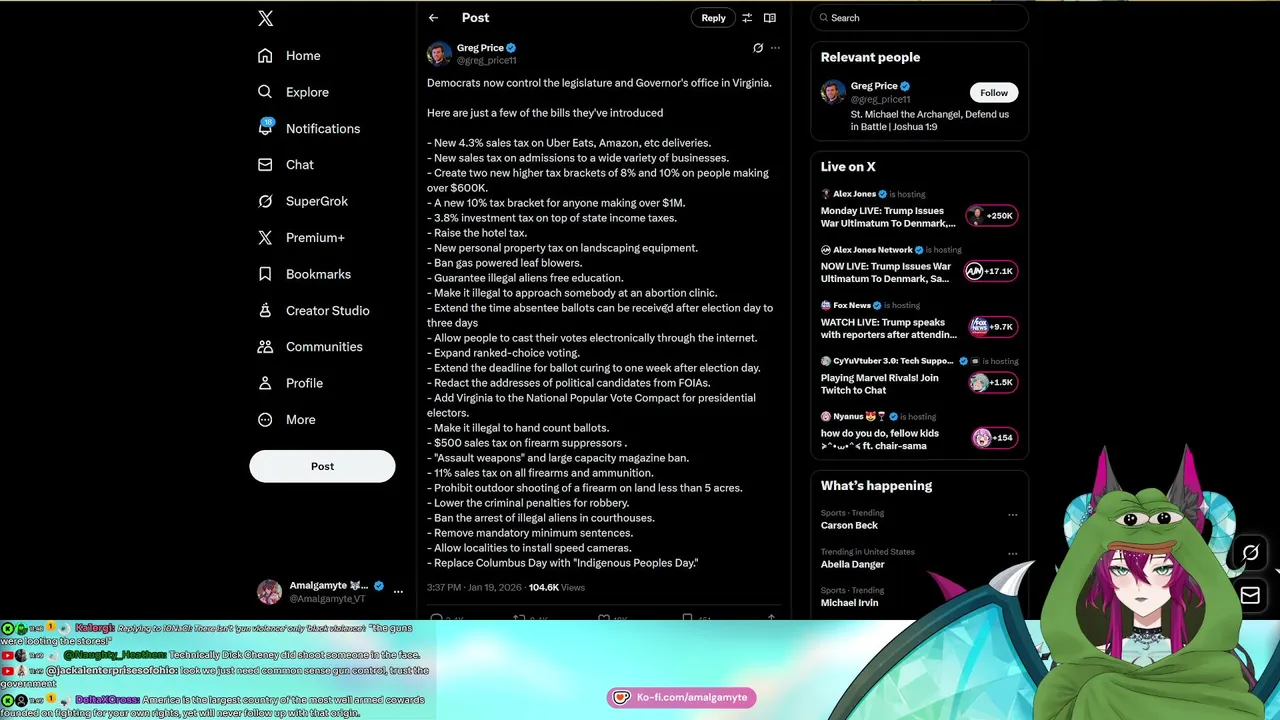Click the Communities people icon
This screenshot has height=720, width=1280.
pos(265,347)
